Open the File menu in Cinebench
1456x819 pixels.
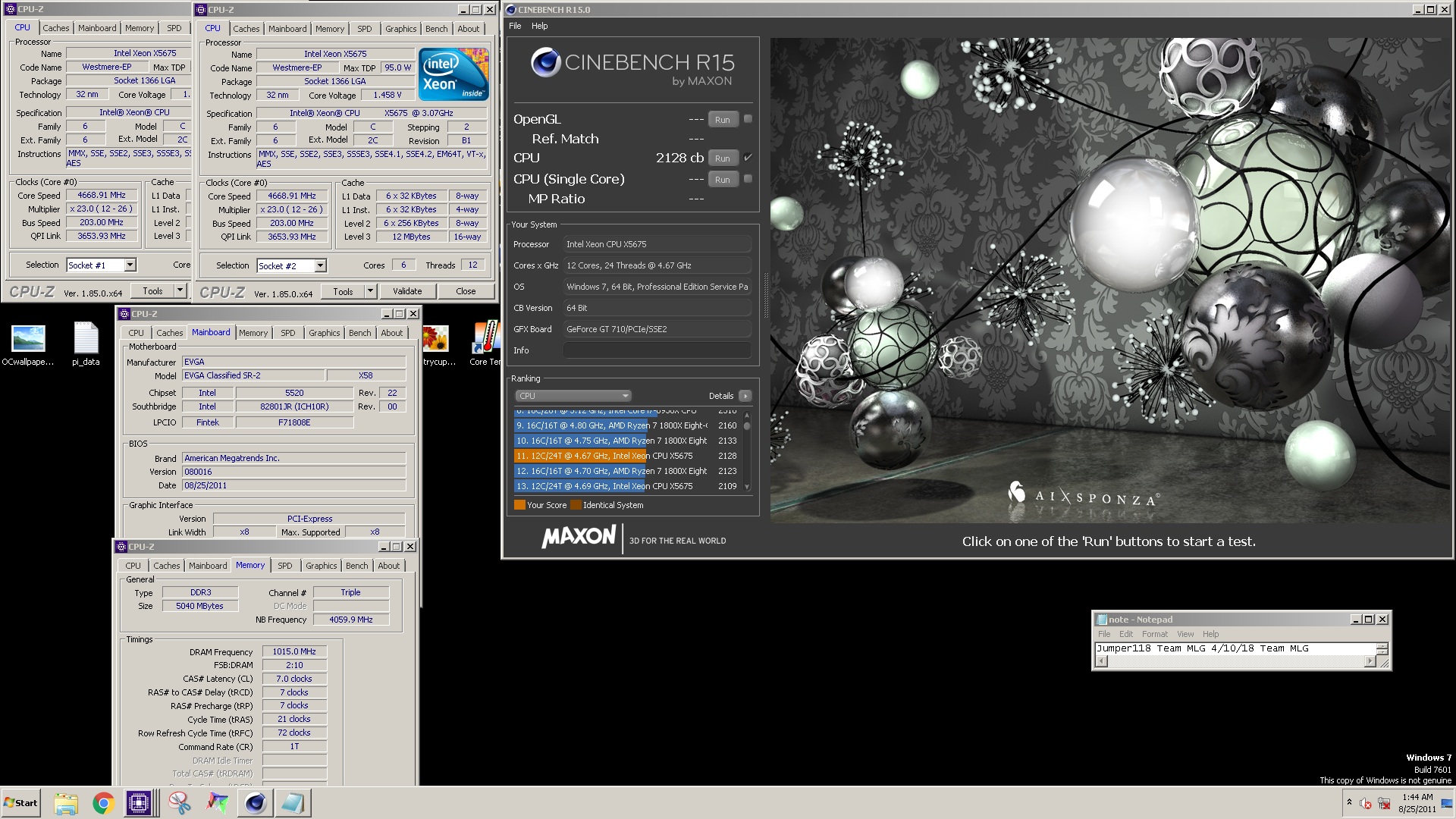coord(515,26)
